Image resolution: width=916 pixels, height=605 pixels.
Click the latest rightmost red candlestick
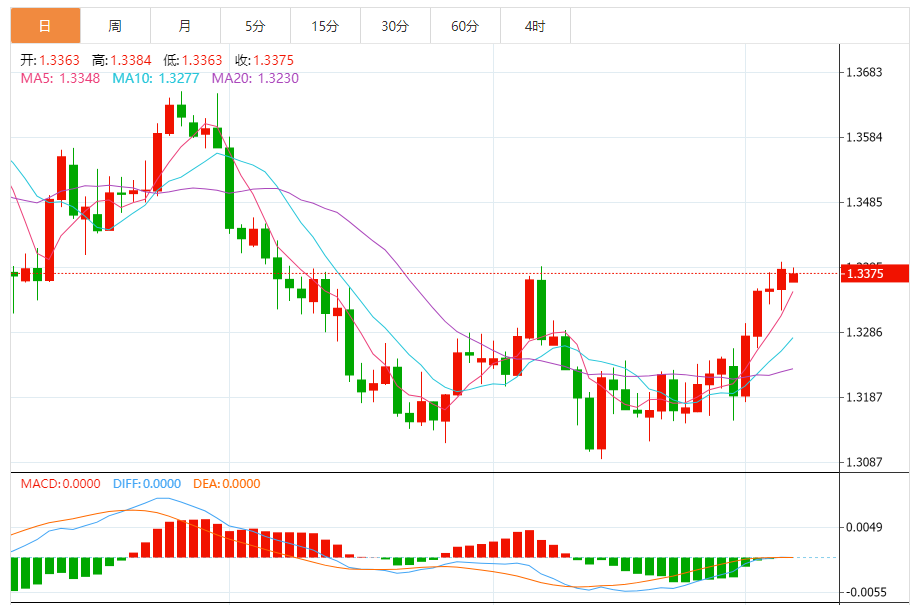pos(793,277)
